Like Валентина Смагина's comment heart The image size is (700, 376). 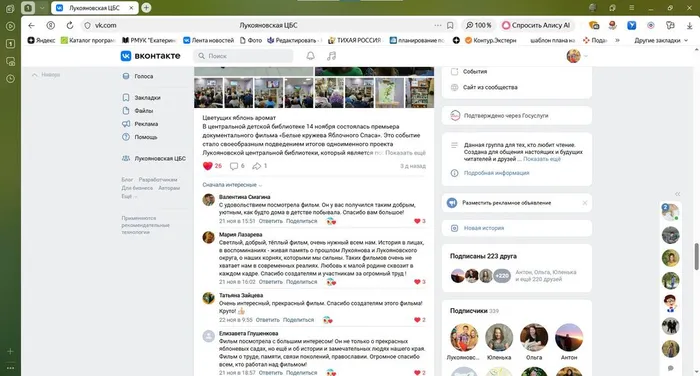point(417,221)
